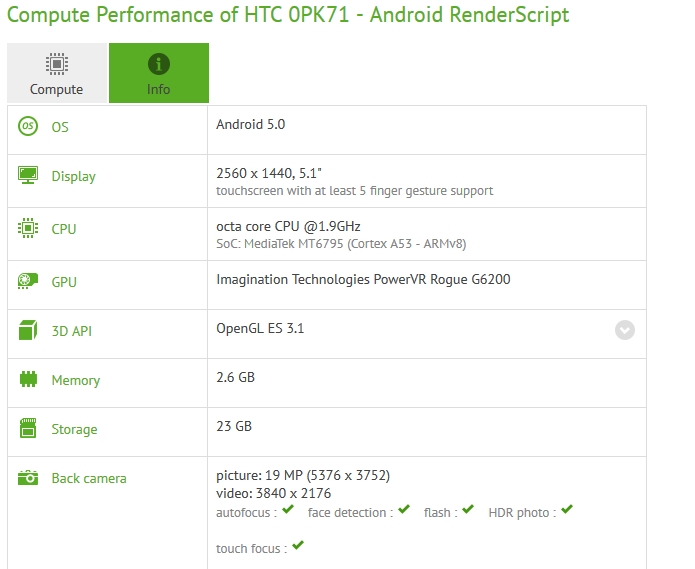The width and height of the screenshot is (695, 569).
Task: Click the touch focus checkmark
Action: 298,546
